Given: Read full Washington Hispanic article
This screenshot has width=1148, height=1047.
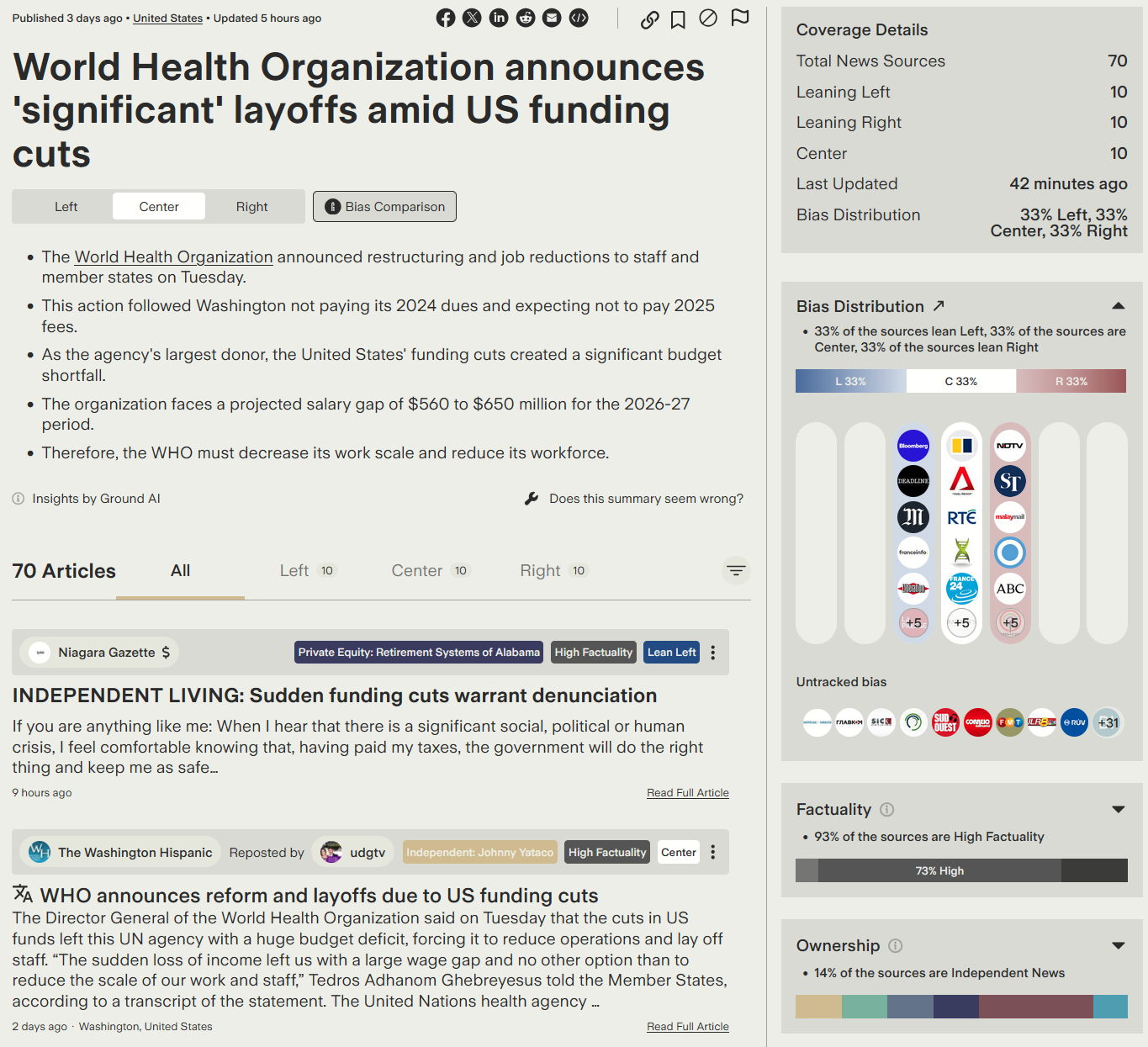Looking at the screenshot, I should (x=688, y=1027).
